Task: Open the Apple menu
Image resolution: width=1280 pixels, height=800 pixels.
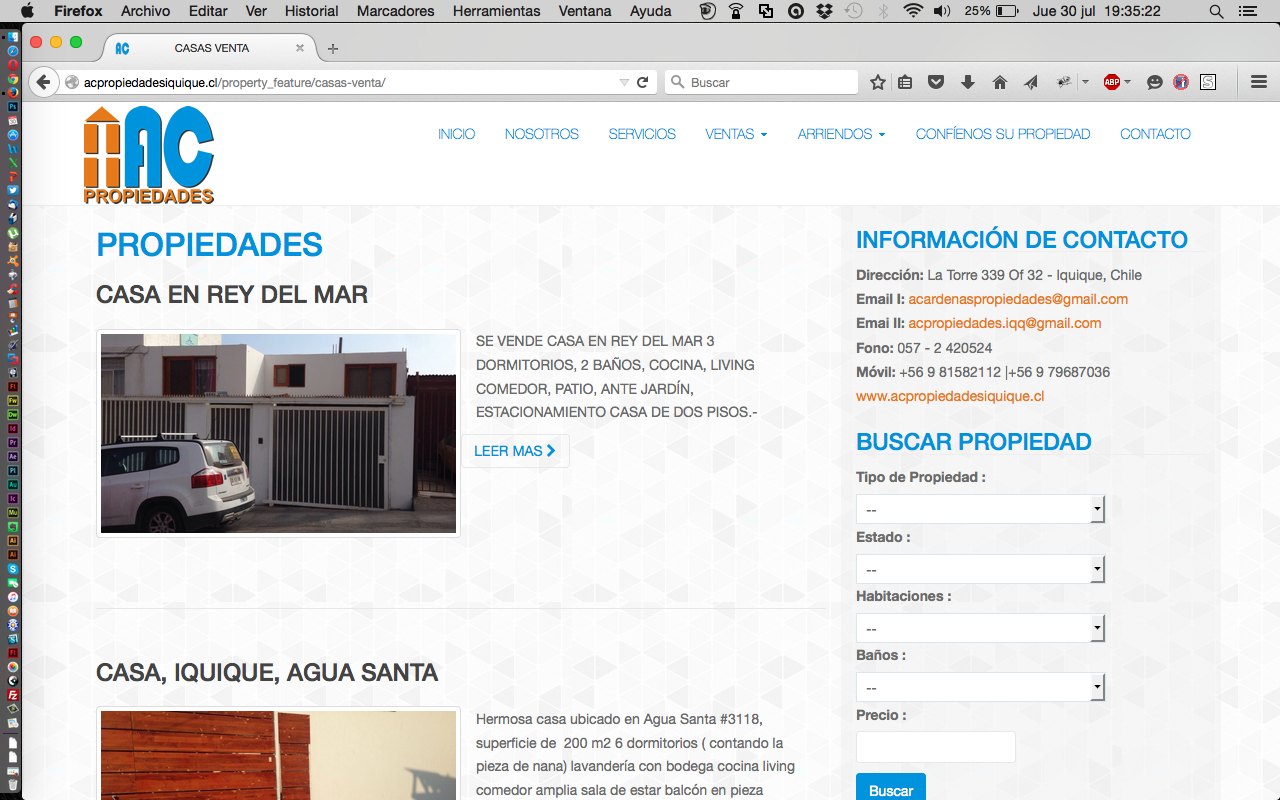Action: click(27, 11)
